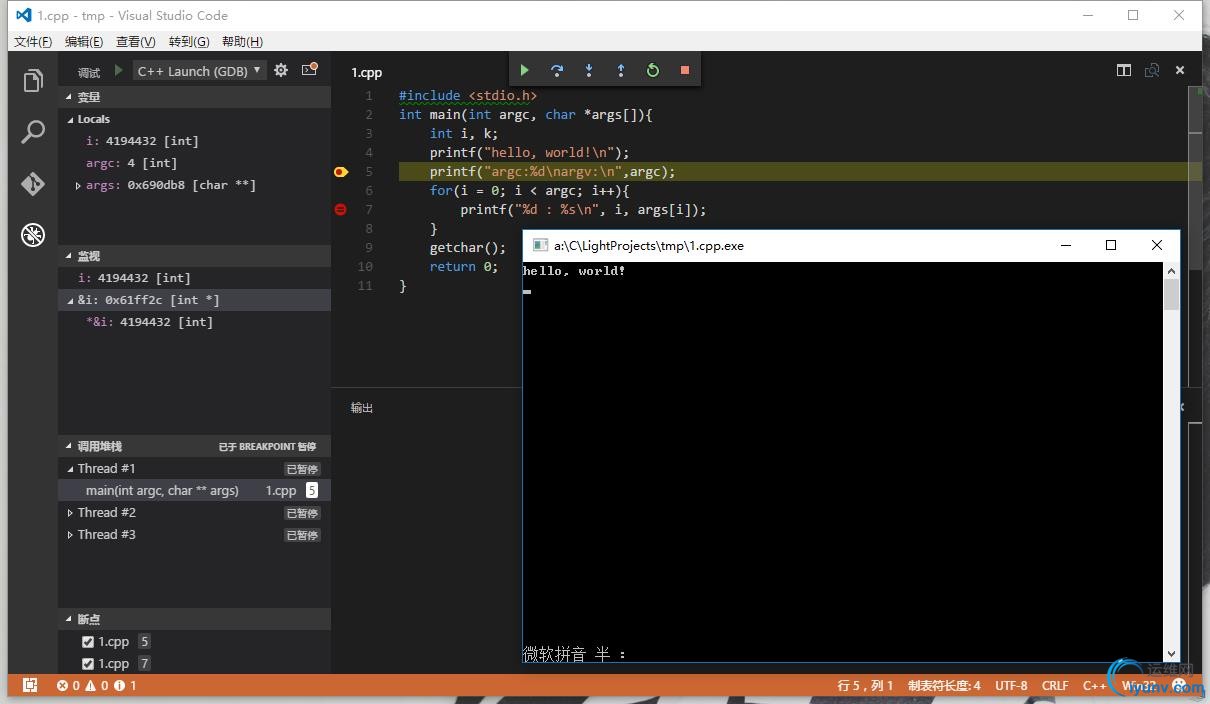Open the 文件(F) menu
The image size is (1210, 704).
pyautogui.click(x=33, y=41)
